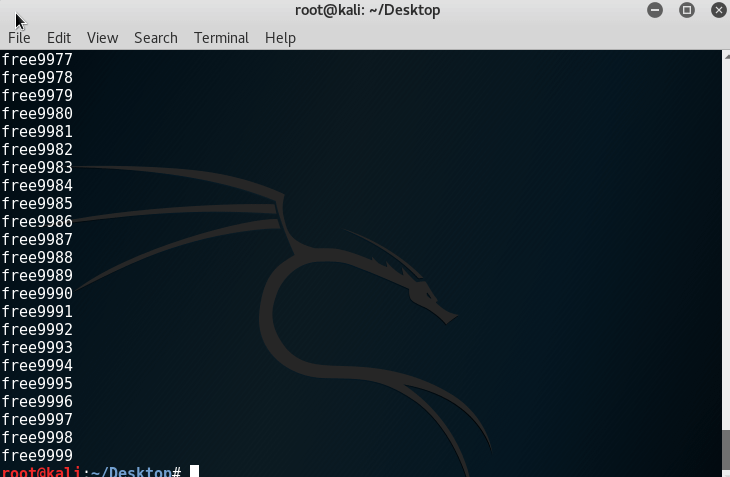Screen dimensions: 730x477
Task: Click the scrollbar up arrow
Action: pos(726,56)
